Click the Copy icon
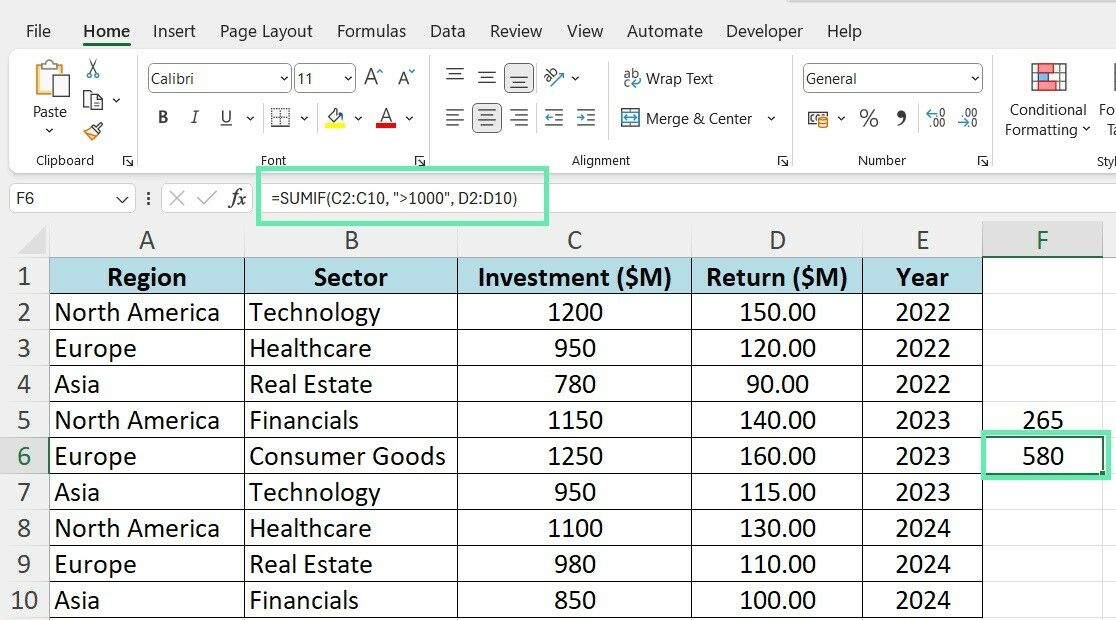 (93, 100)
